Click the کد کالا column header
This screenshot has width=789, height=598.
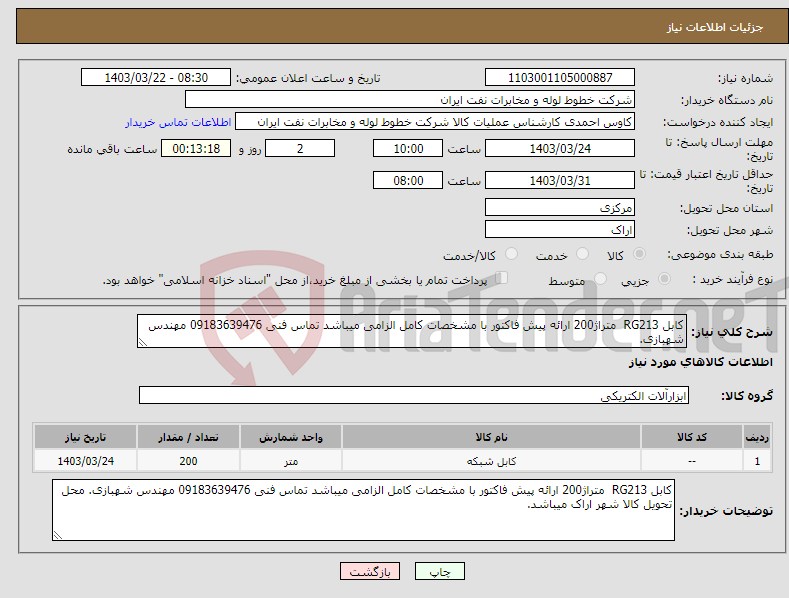[692, 437]
